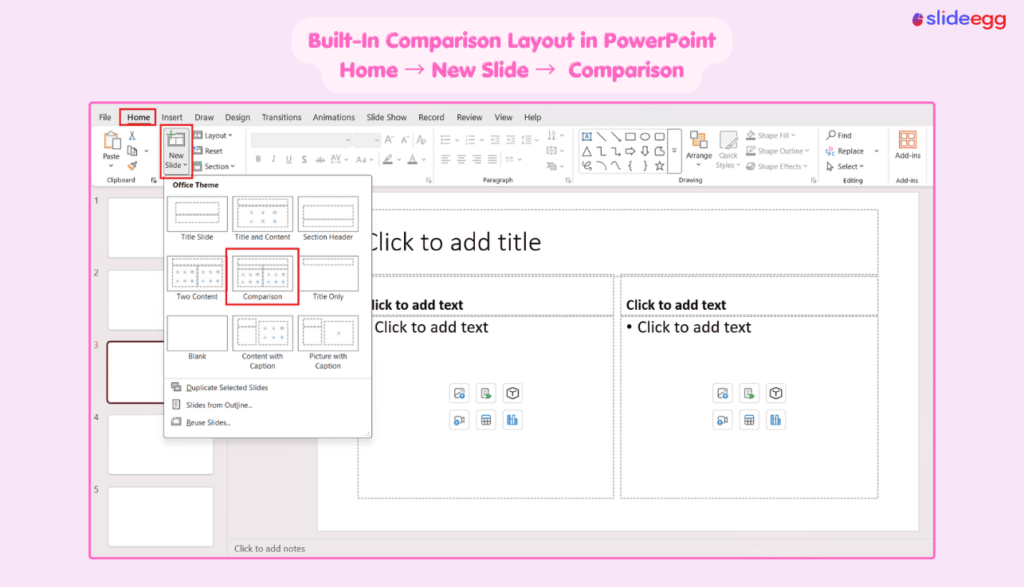Switch to the Slide Show tab
The height and width of the screenshot is (587, 1024).
click(x=387, y=118)
